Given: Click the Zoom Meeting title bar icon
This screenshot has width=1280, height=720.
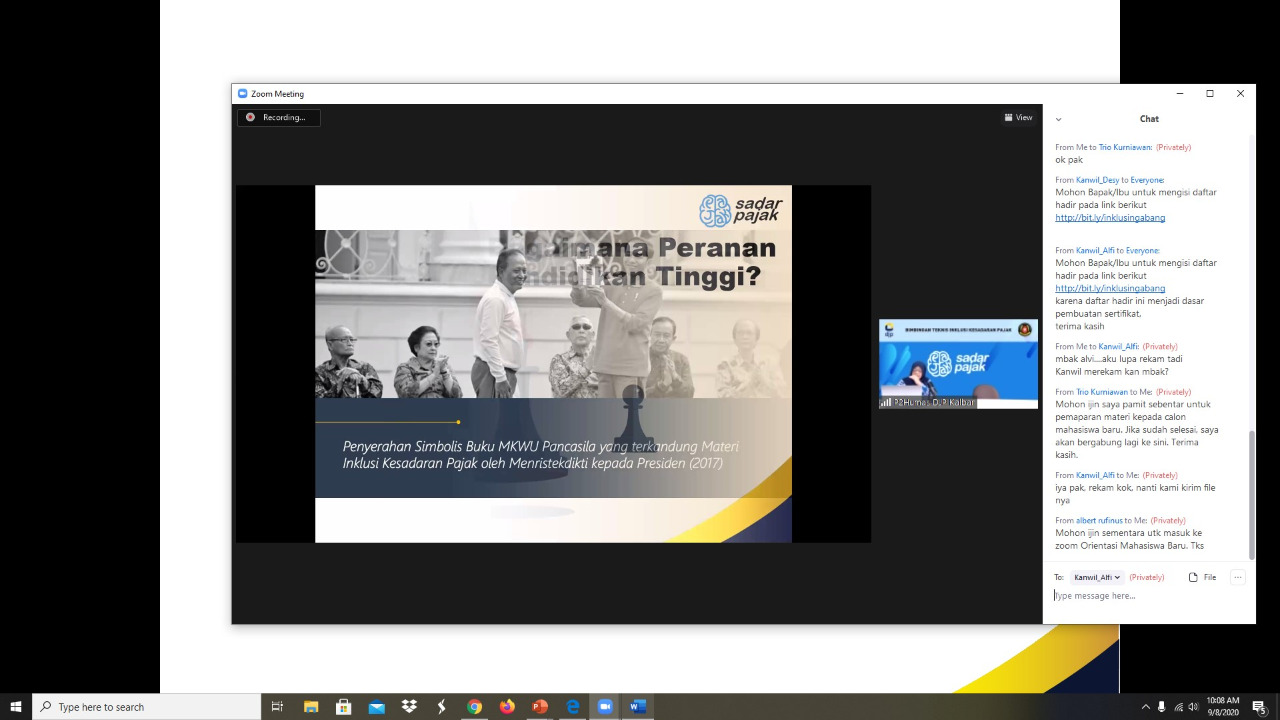Looking at the screenshot, I should [242, 94].
